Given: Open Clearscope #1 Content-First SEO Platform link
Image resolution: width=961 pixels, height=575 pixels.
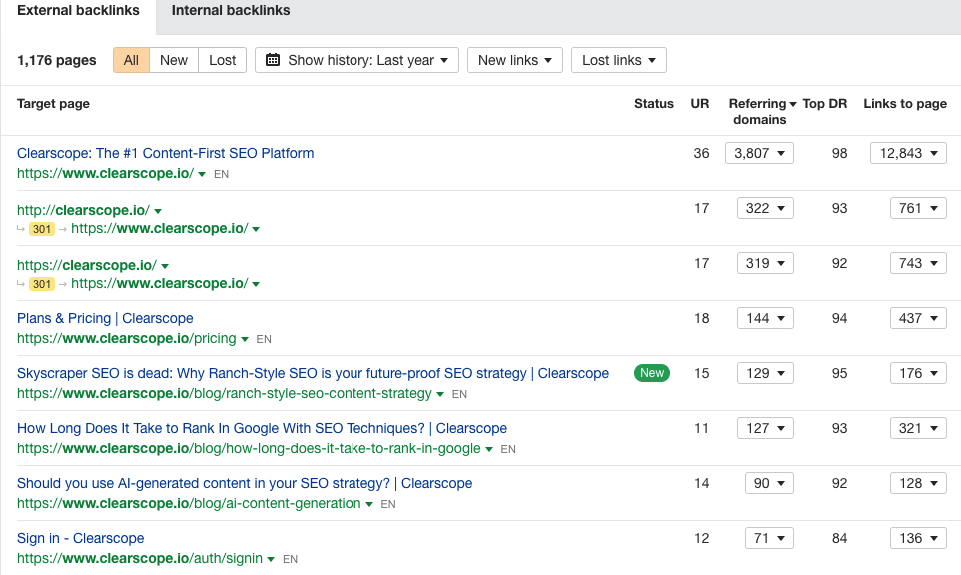Looking at the screenshot, I should point(166,153).
